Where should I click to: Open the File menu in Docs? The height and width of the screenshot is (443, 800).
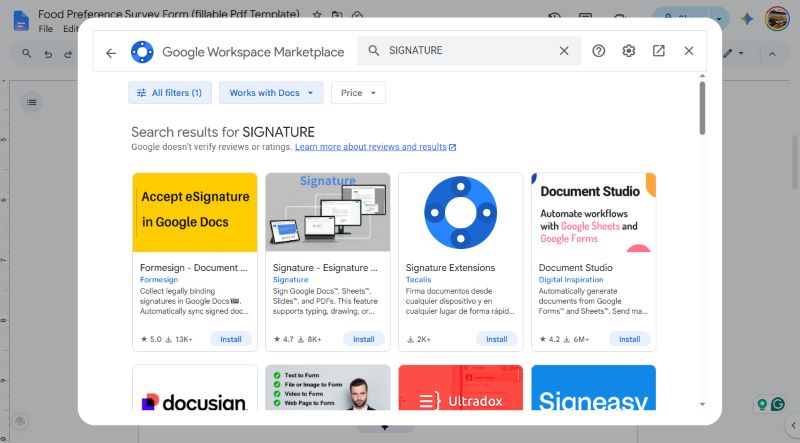(x=45, y=29)
